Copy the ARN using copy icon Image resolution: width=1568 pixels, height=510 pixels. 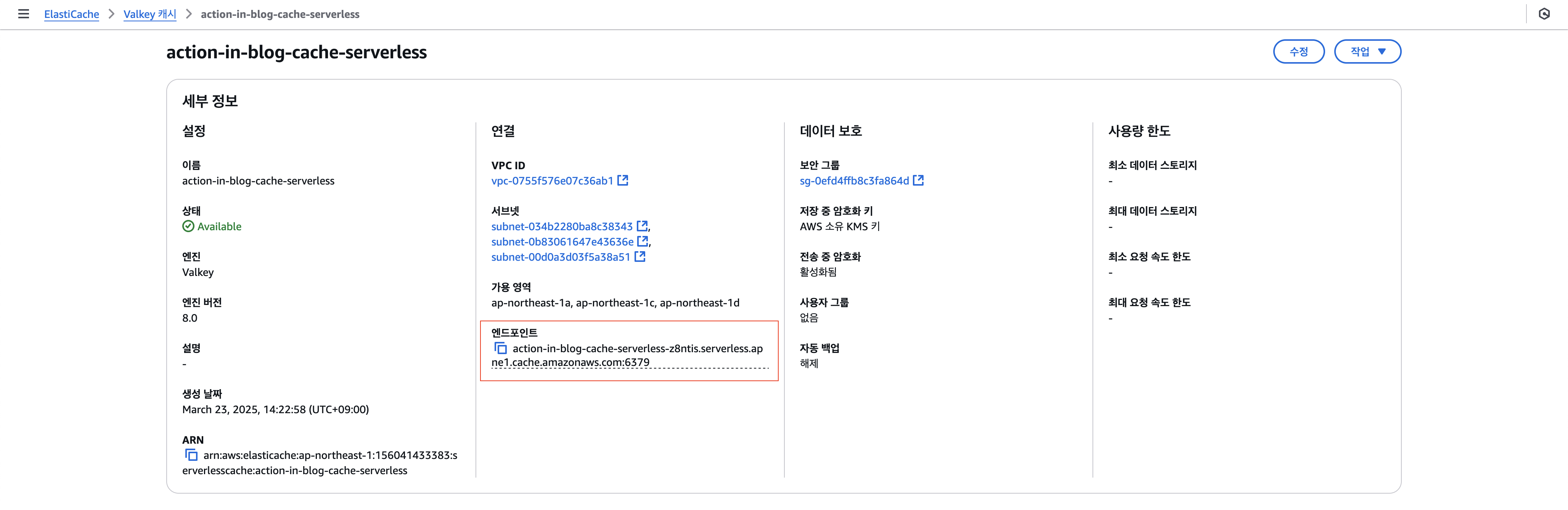tap(191, 455)
